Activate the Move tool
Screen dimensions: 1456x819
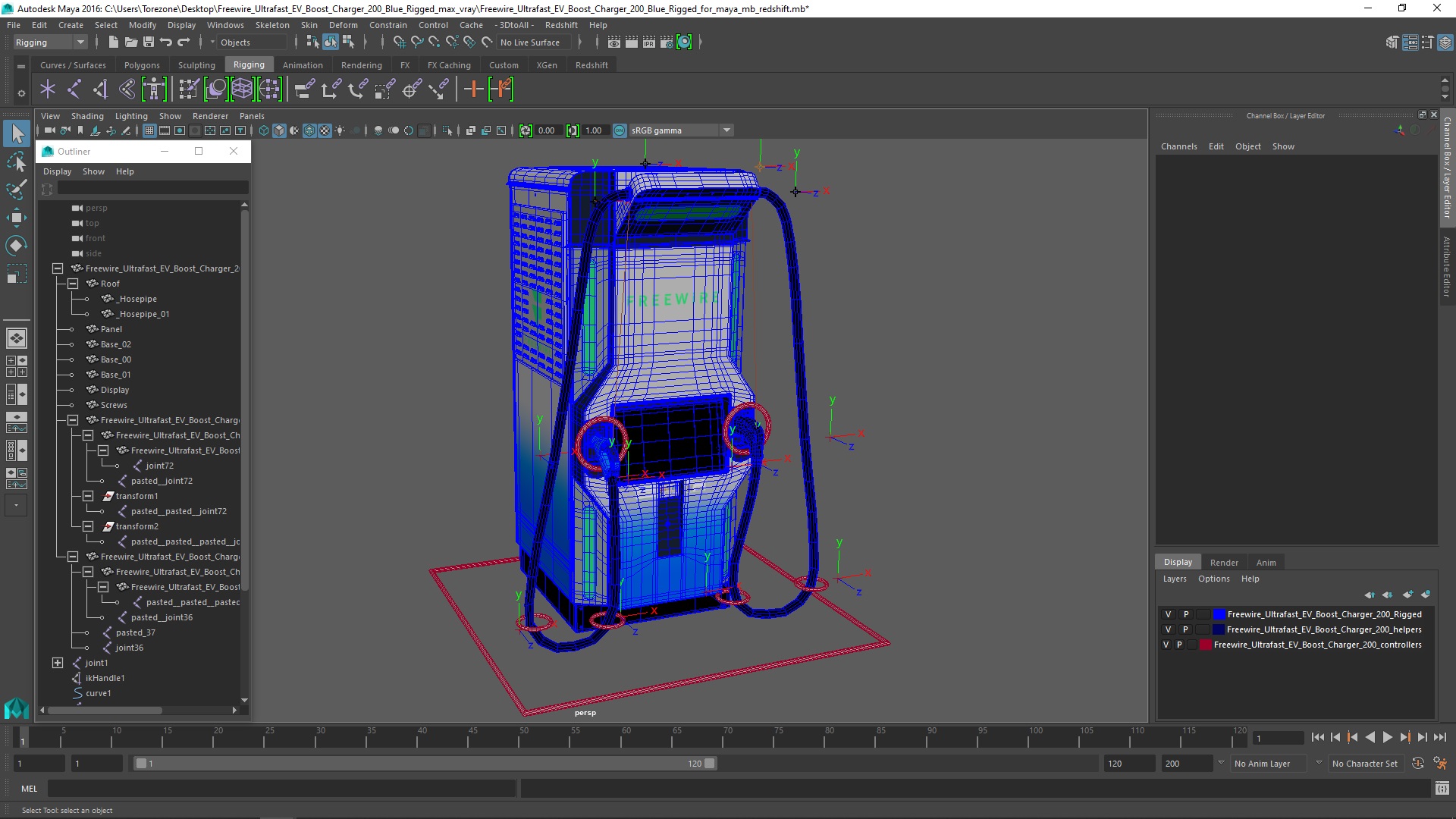(x=17, y=218)
